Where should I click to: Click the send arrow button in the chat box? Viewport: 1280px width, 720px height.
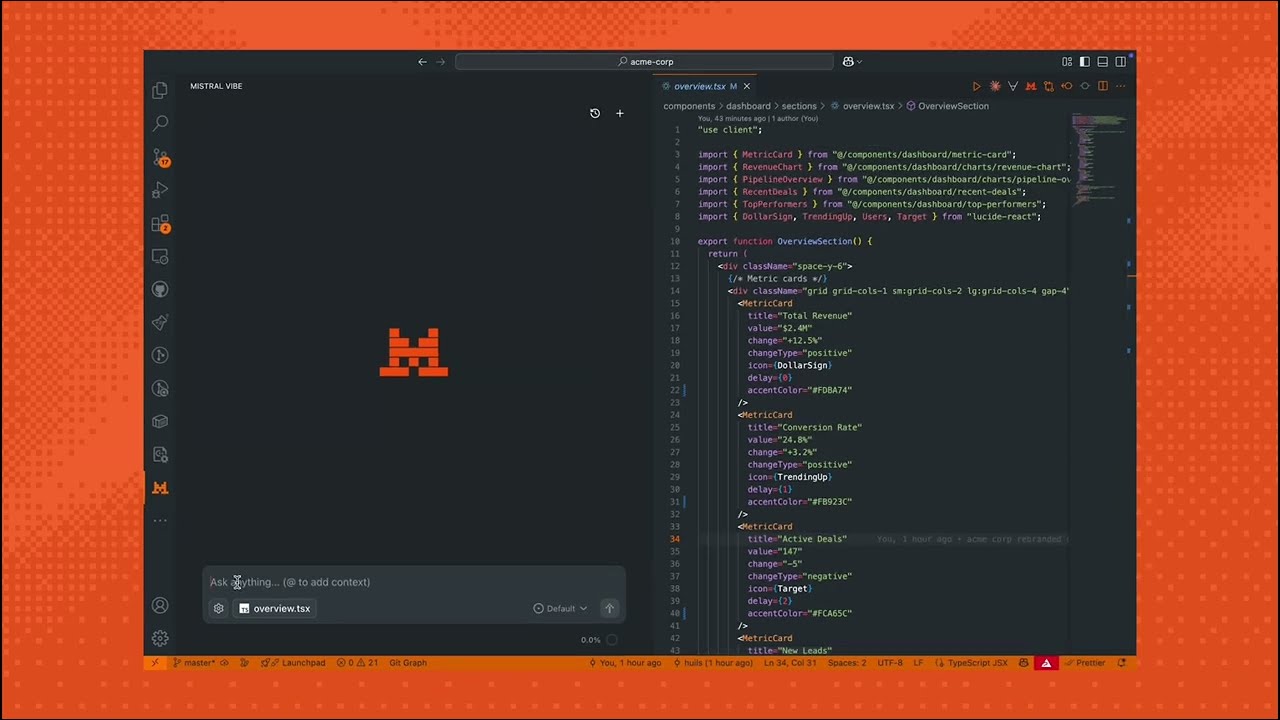[x=609, y=608]
